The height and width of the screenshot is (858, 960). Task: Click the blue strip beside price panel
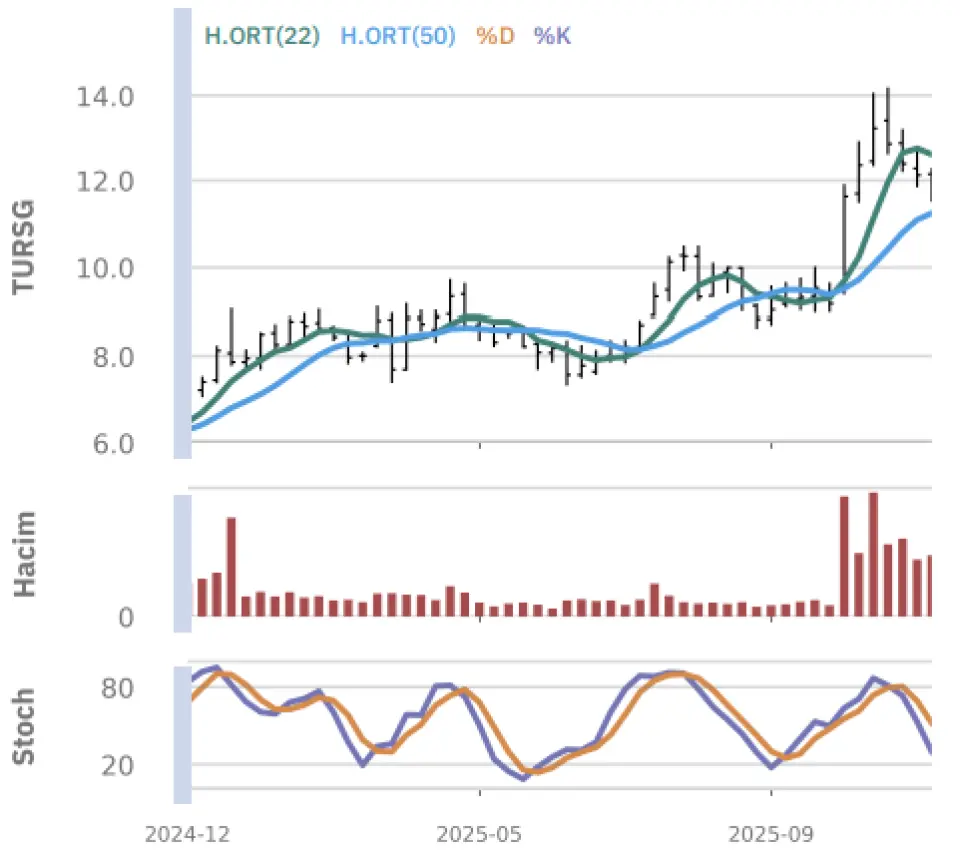[x=182, y=234]
